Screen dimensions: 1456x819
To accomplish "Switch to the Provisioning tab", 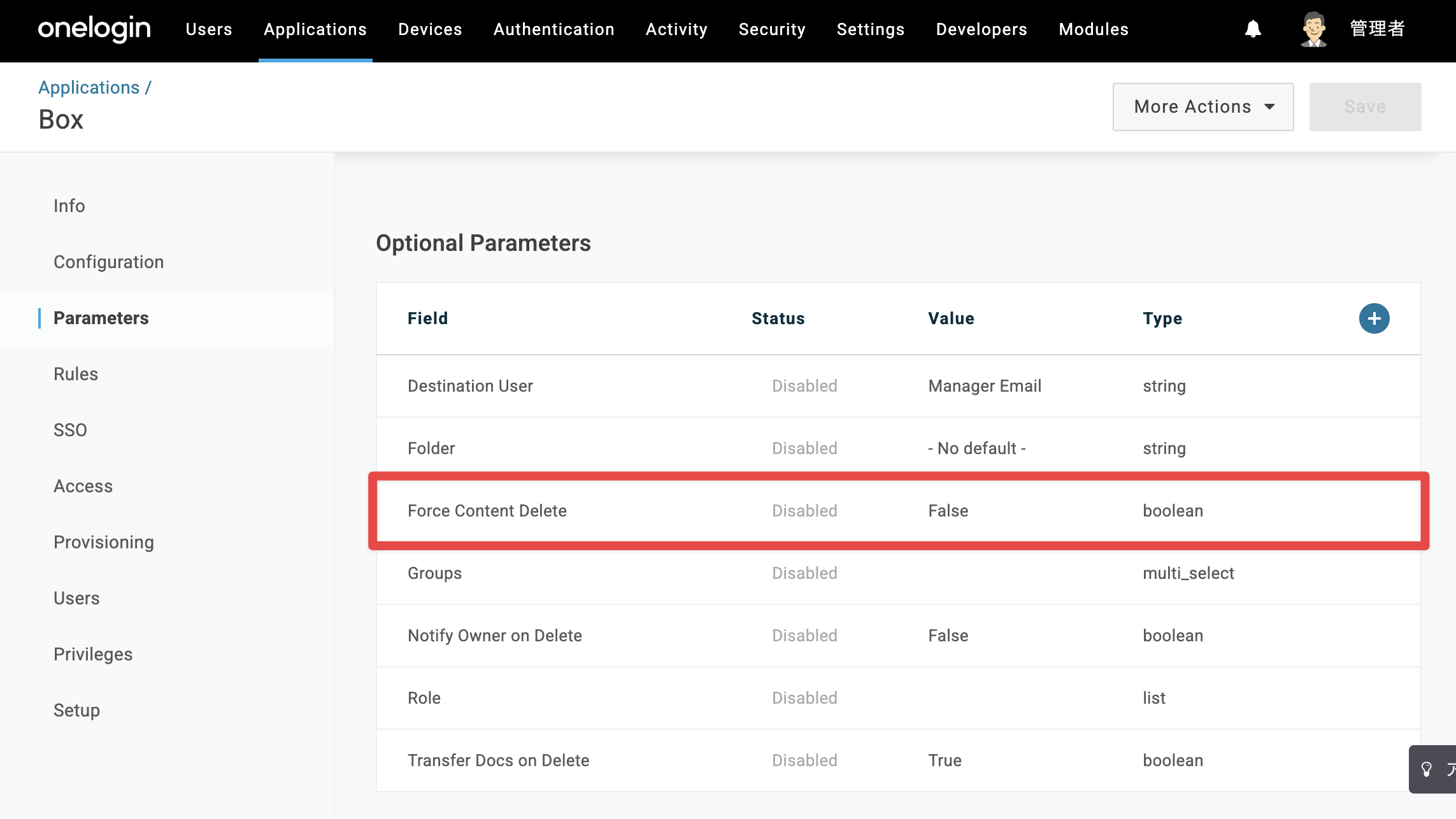I will (x=104, y=542).
